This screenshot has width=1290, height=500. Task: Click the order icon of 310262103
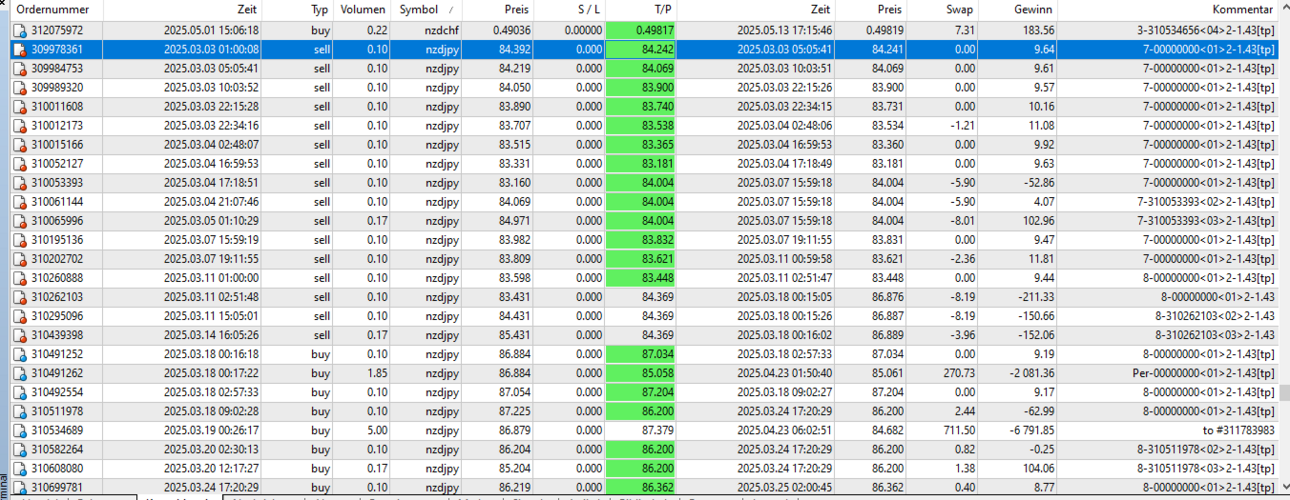pos(20,296)
